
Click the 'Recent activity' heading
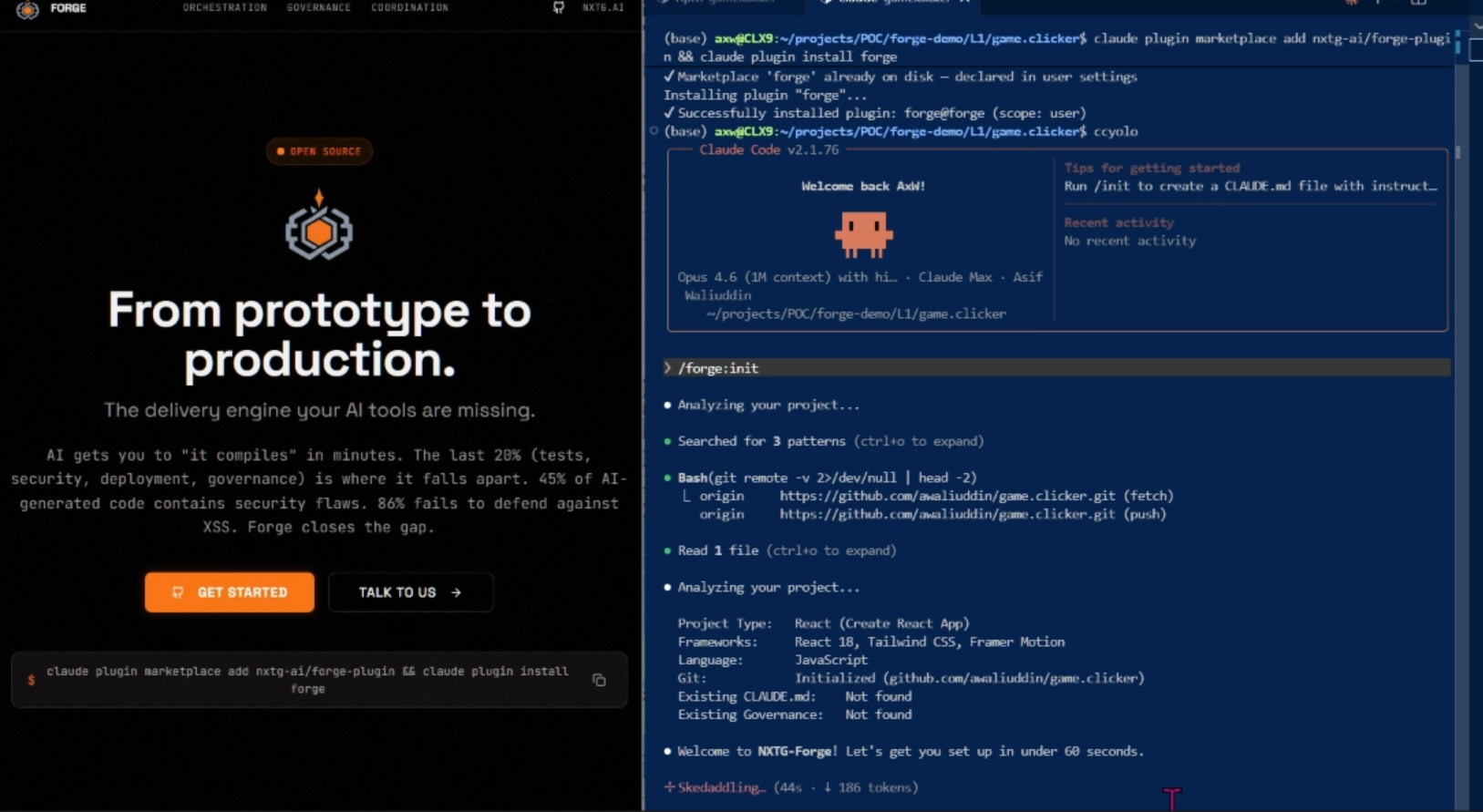click(x=1119, y=222)
